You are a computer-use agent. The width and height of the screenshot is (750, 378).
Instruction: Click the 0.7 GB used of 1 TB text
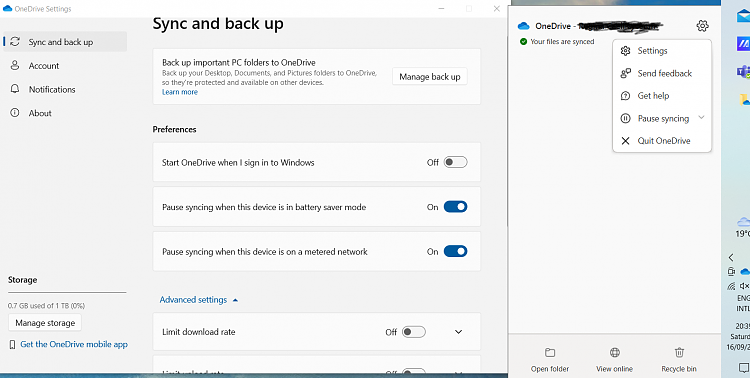pos(46,305)
